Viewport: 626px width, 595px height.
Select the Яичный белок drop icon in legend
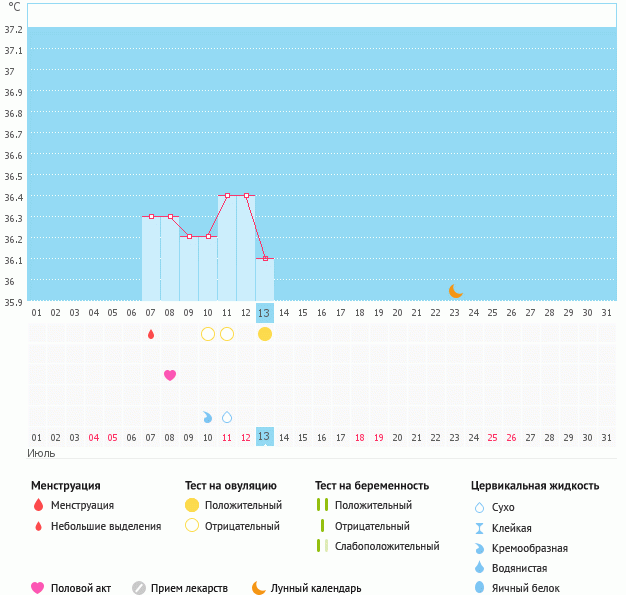coord(479,588)
